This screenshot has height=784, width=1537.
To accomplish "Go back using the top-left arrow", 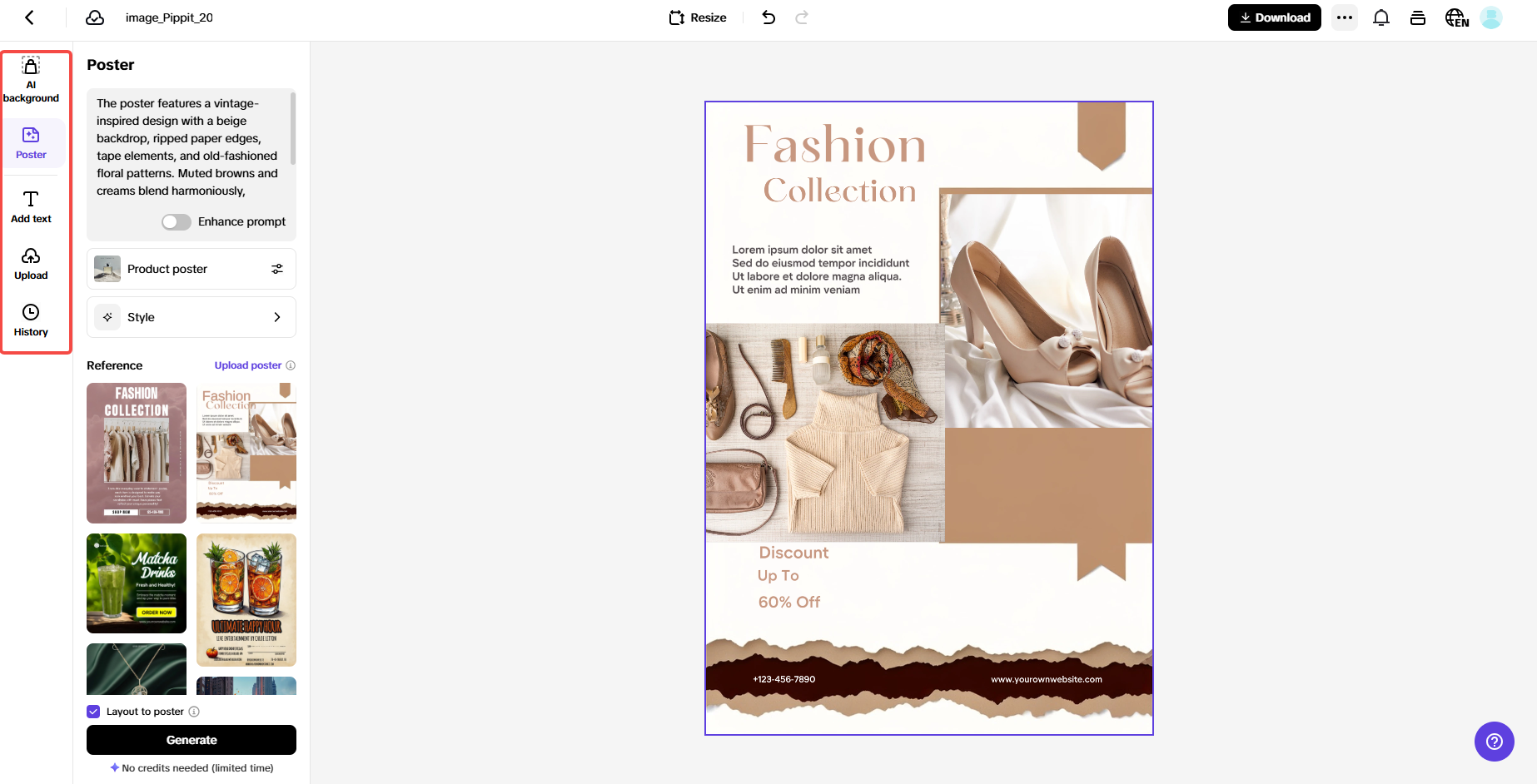I will click(x=30, y=17).
